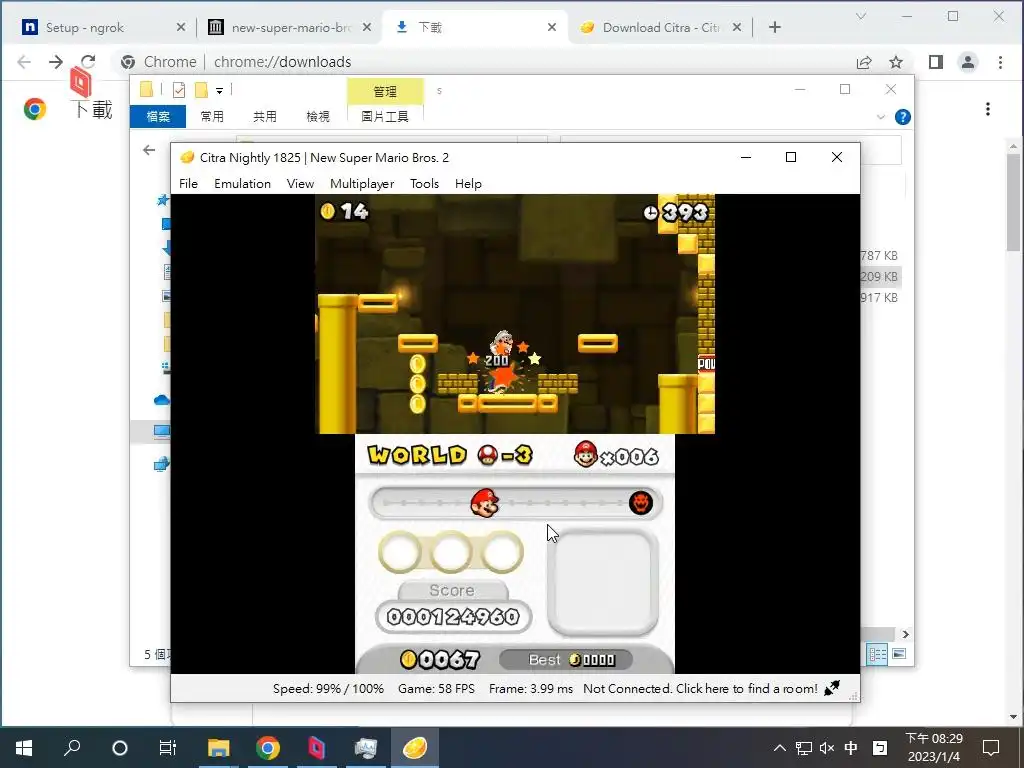
Task: Open Chrome's three-dot main menu
Action: coord(1000,62)
